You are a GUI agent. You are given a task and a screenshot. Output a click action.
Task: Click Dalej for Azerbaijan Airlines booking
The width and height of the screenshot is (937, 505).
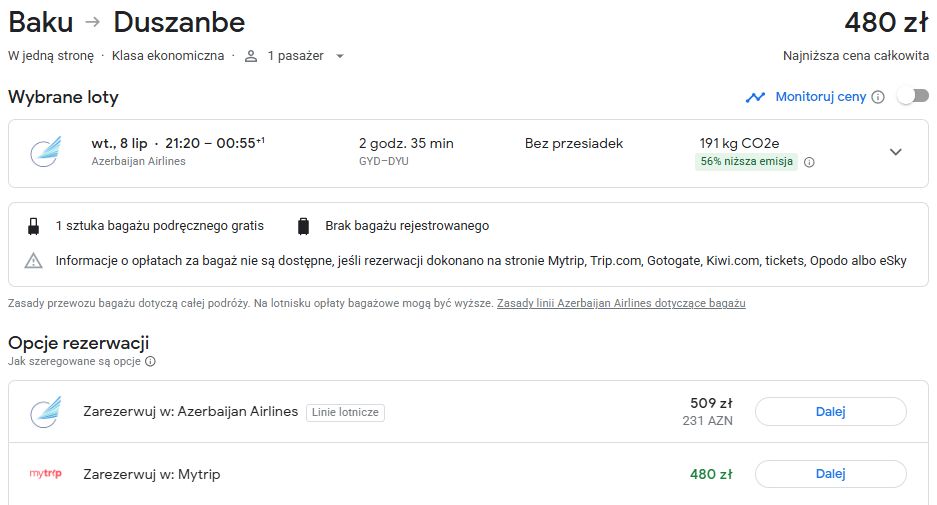click(x=831, y=412)
